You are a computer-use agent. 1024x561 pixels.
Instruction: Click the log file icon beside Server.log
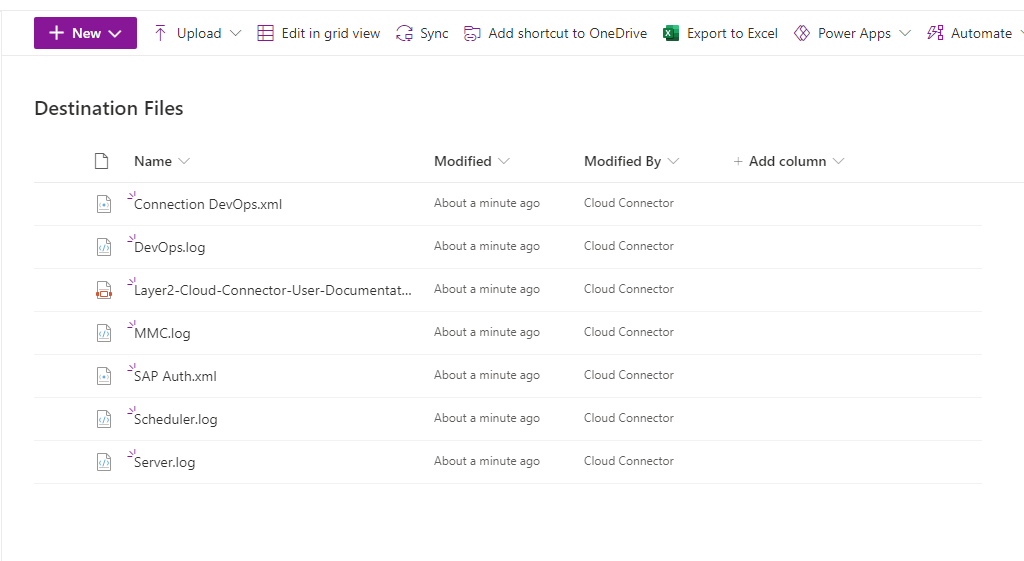tap(103, 462)
